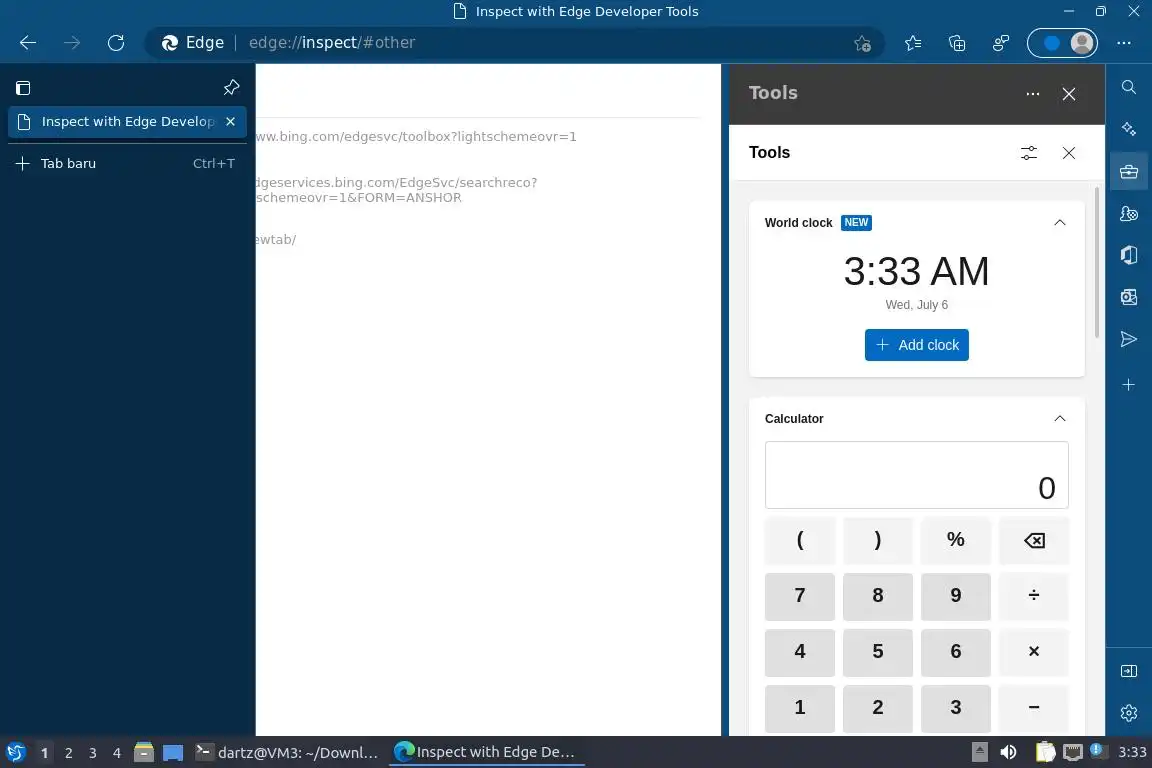Click the Tools pane scrollbar

coord(1097,263)
